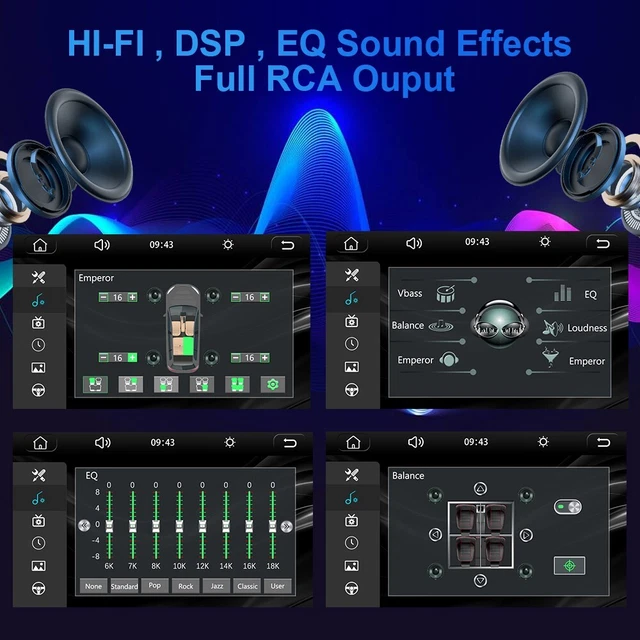Select the fourth seat preset on the Emperor screen

pyautogui.click(x=202, y=384)
